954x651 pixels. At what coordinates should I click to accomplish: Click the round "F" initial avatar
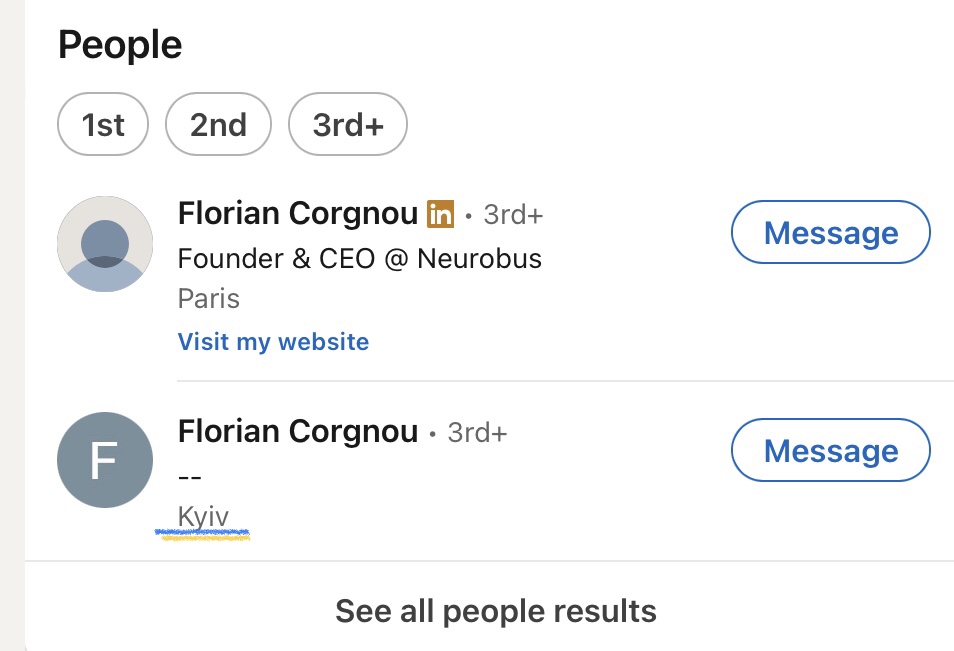[x=105, y=460]
